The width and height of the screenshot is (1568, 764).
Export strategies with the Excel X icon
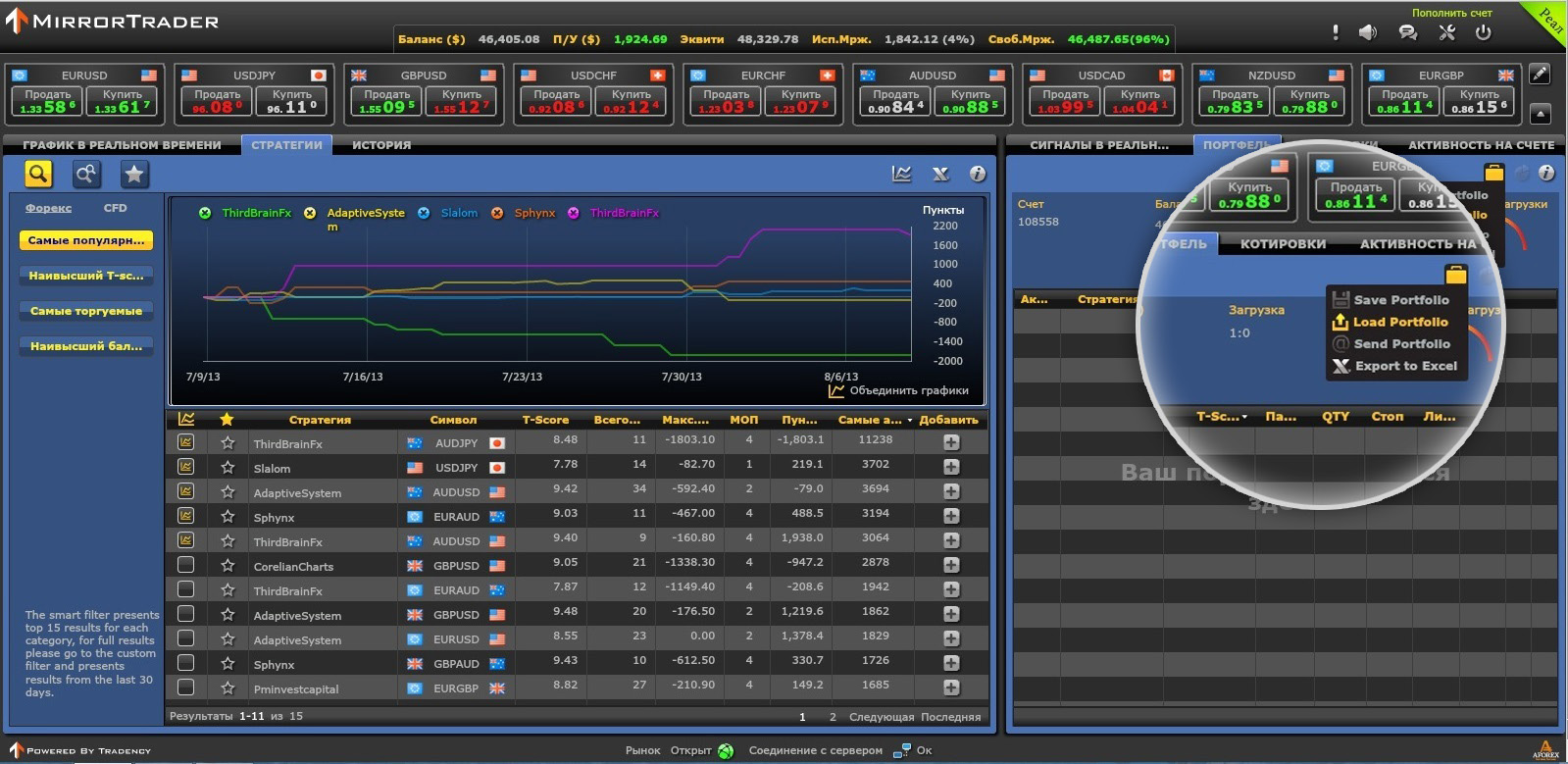click(940, 174)
